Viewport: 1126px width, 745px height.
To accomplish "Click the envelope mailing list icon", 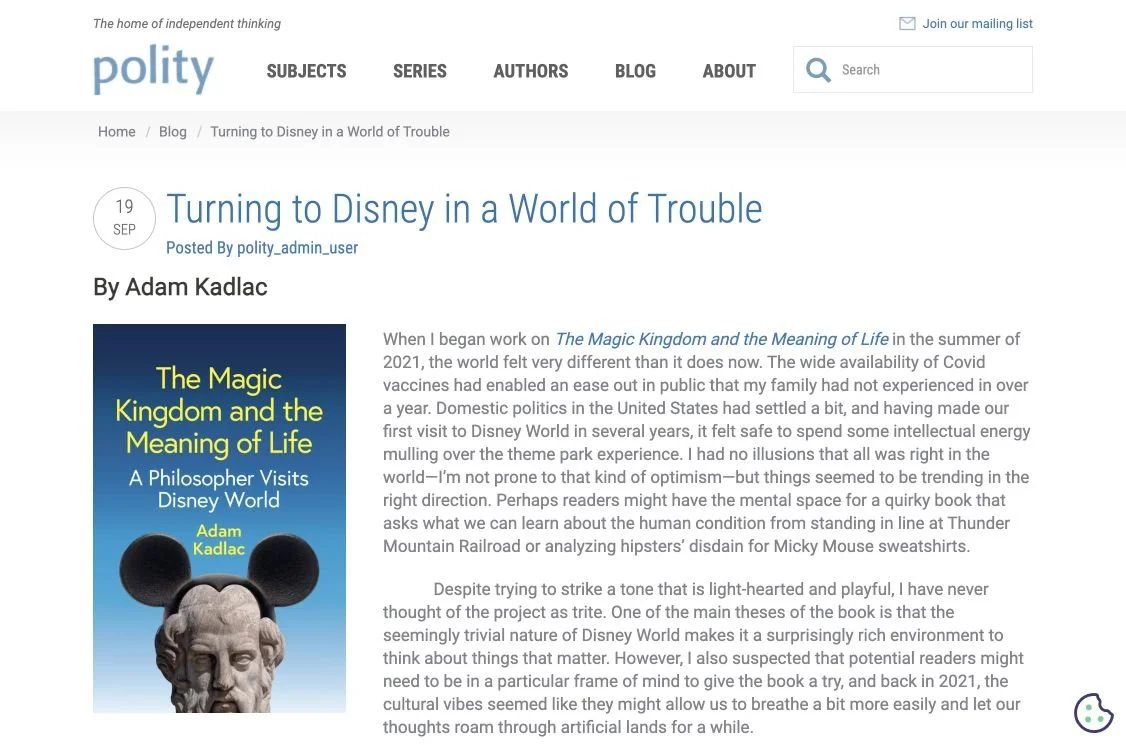I will point(907,24).
